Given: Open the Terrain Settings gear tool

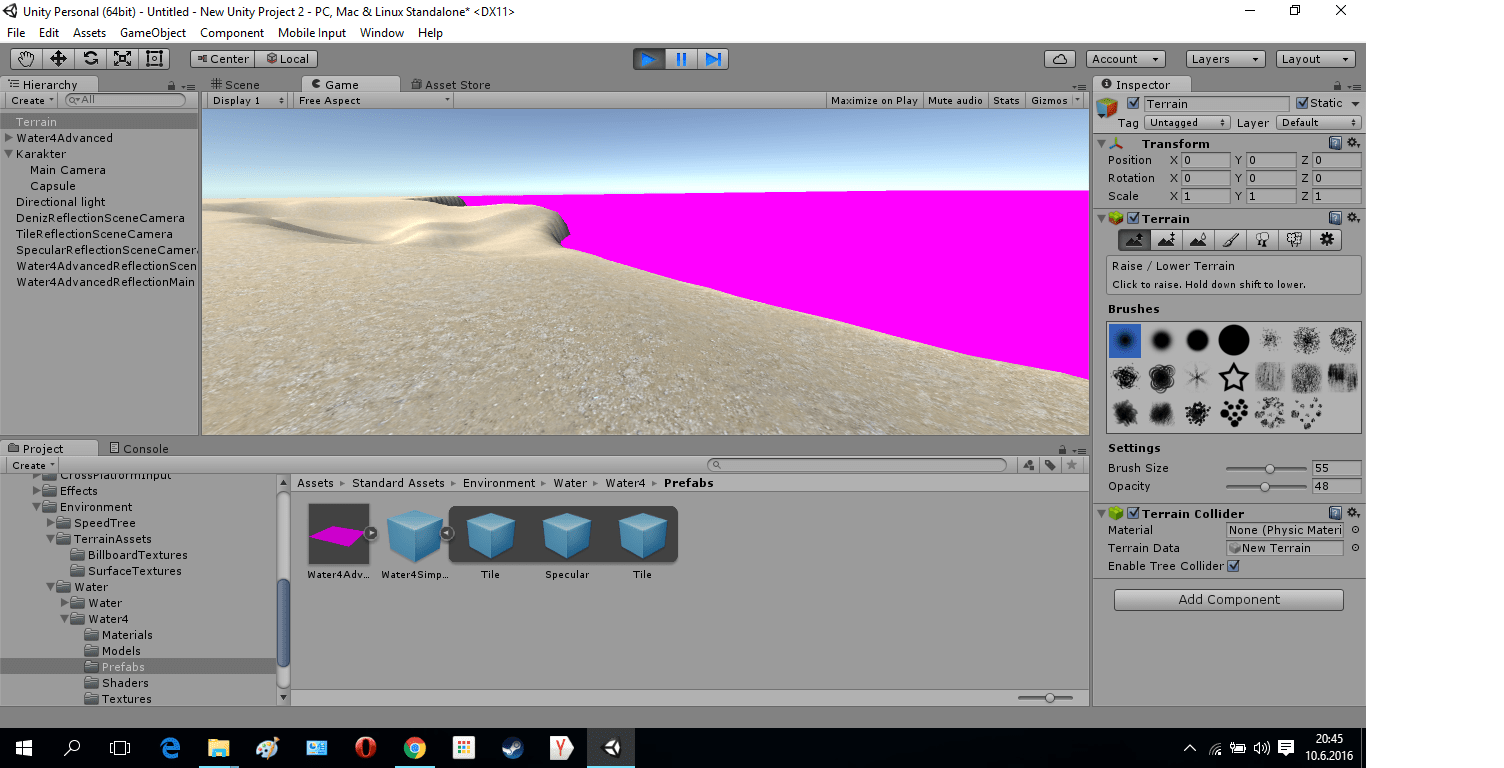Looking at the screenshot, I should coord(1326,240).
